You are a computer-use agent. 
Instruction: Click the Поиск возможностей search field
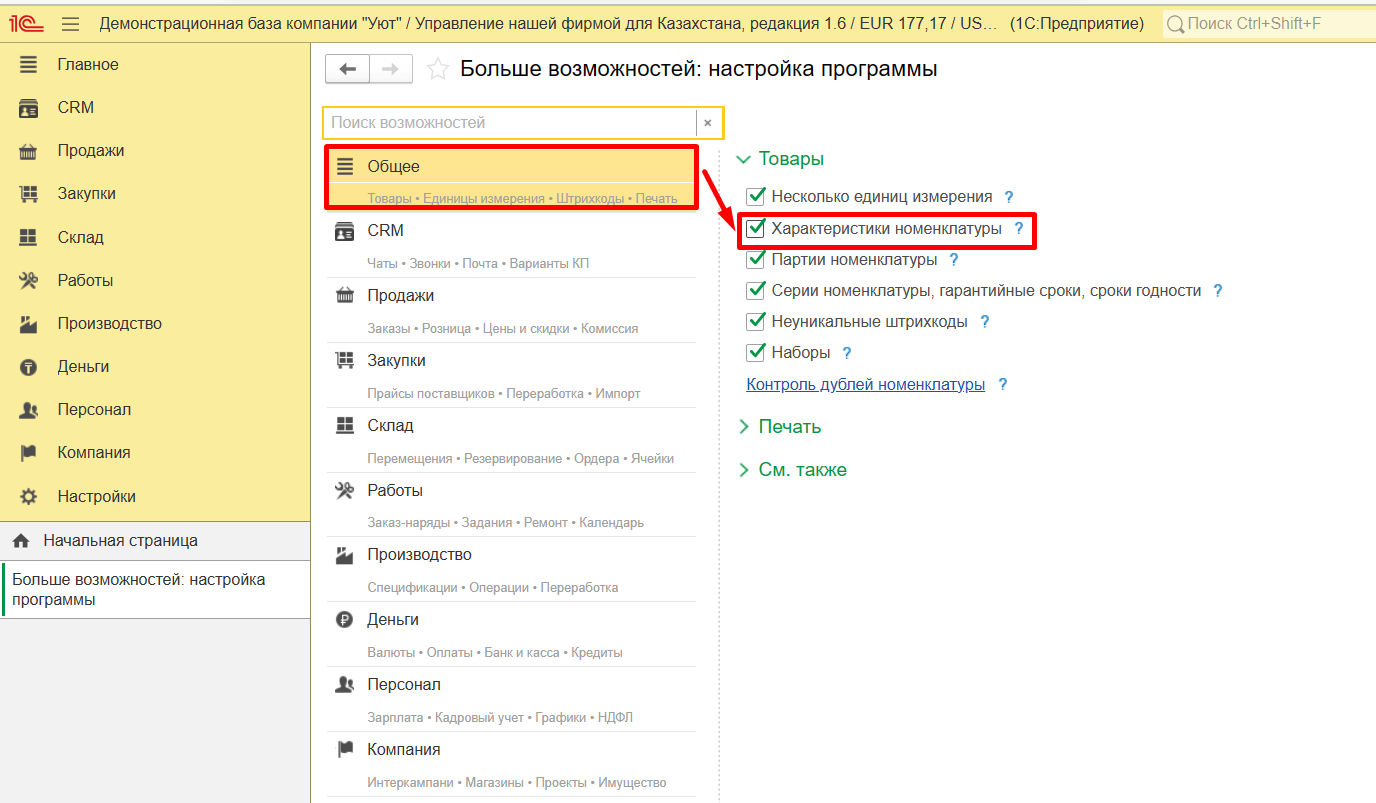click(x=509, y=123)
